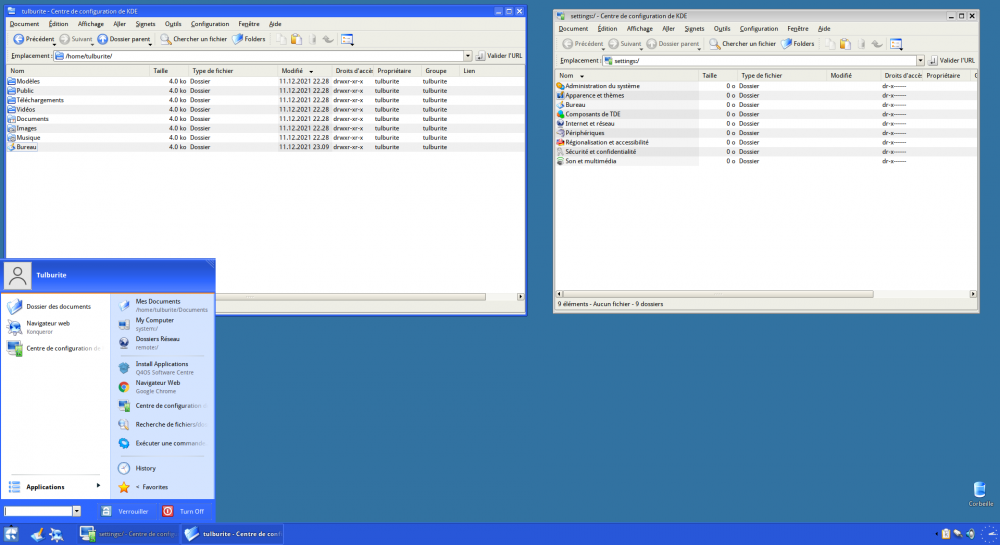Viewport: 1000px width, 545px height.
Task: Click Verrouiller lock button
Action: point(125,511)
